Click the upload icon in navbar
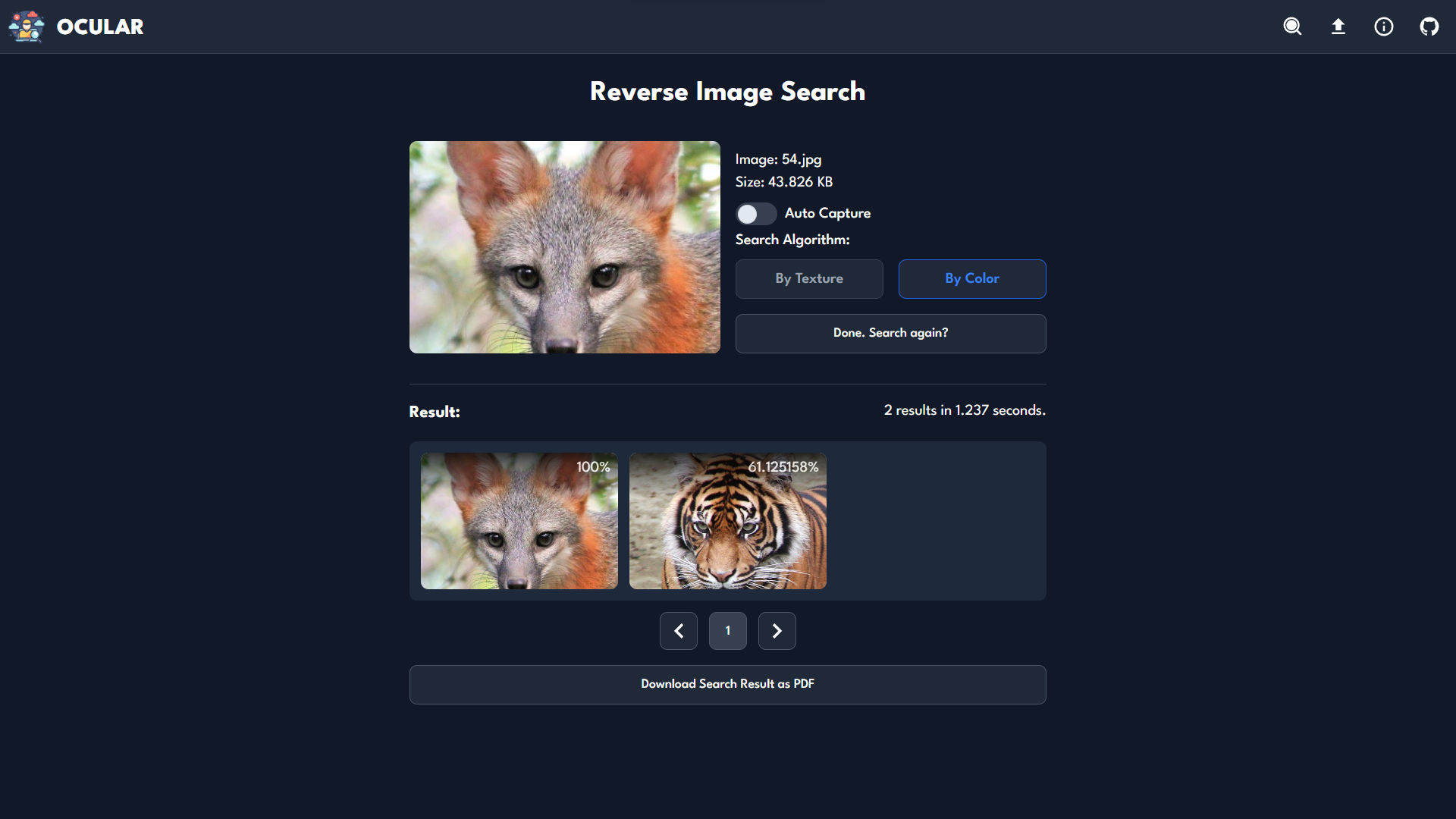Viewport: 1456px width, 819px height. pos(1338,27)
